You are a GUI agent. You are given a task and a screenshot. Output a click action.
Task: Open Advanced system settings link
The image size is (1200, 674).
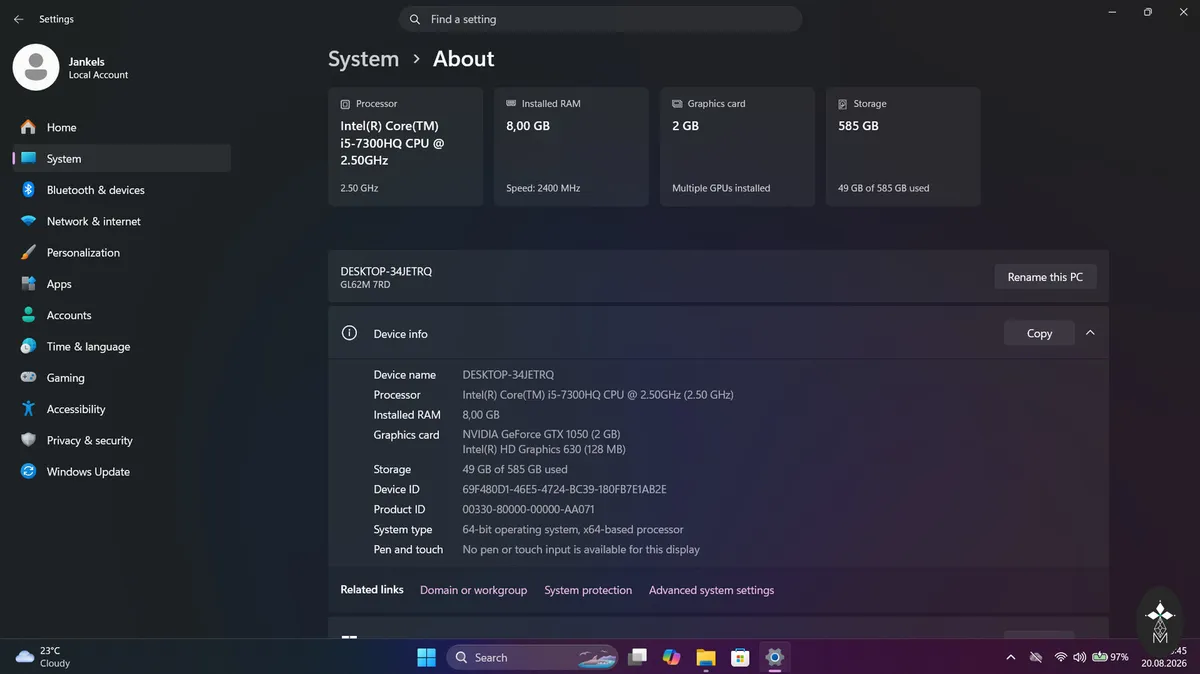point(711,590)
